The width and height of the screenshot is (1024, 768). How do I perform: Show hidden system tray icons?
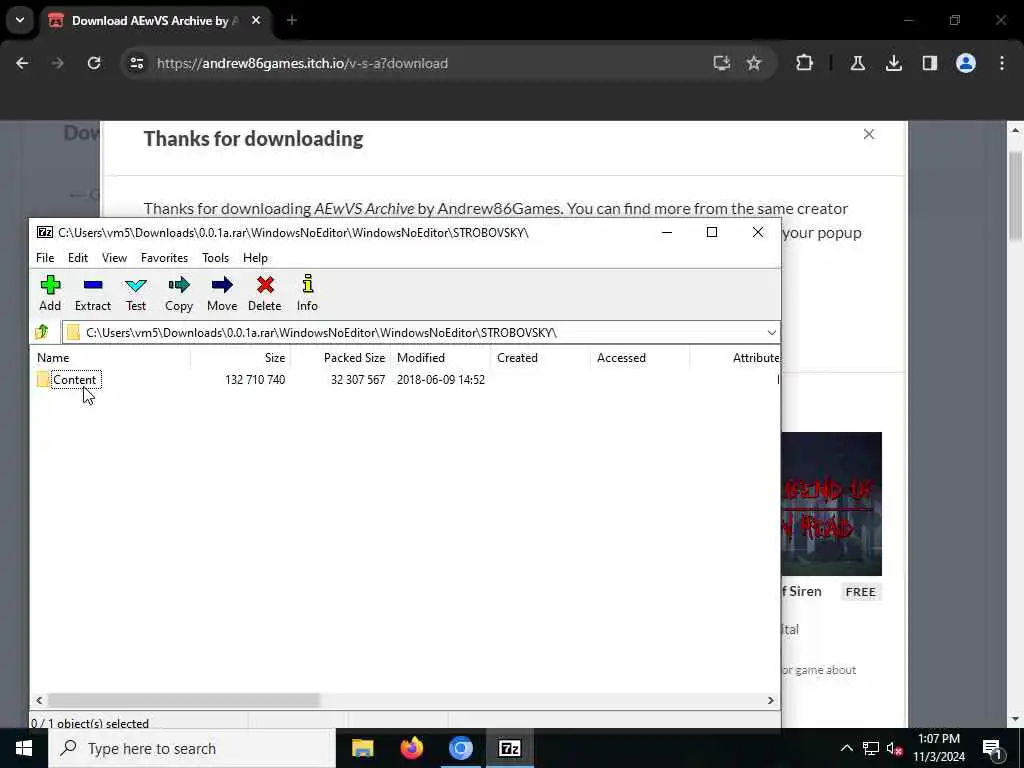pyautogui.click(x=846, y=748)
